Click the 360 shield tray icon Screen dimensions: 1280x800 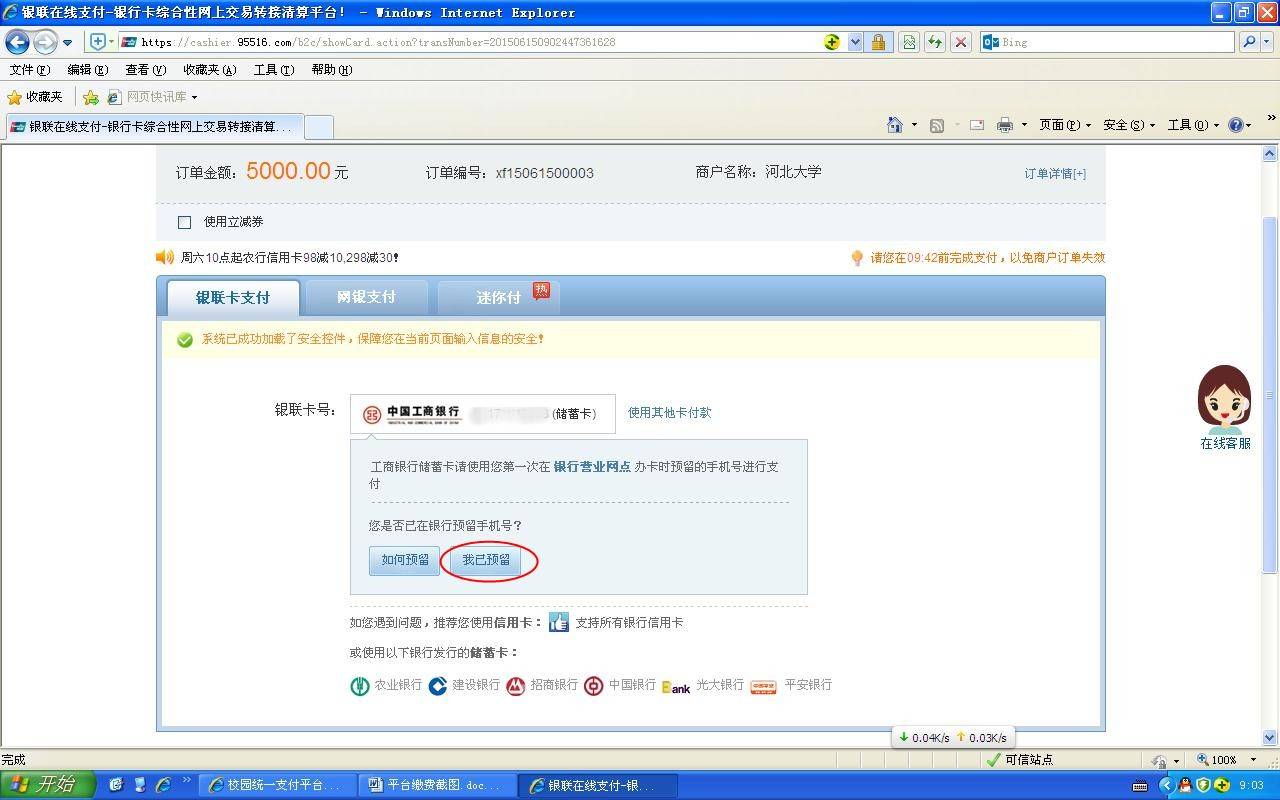(x=1204, y=786)
